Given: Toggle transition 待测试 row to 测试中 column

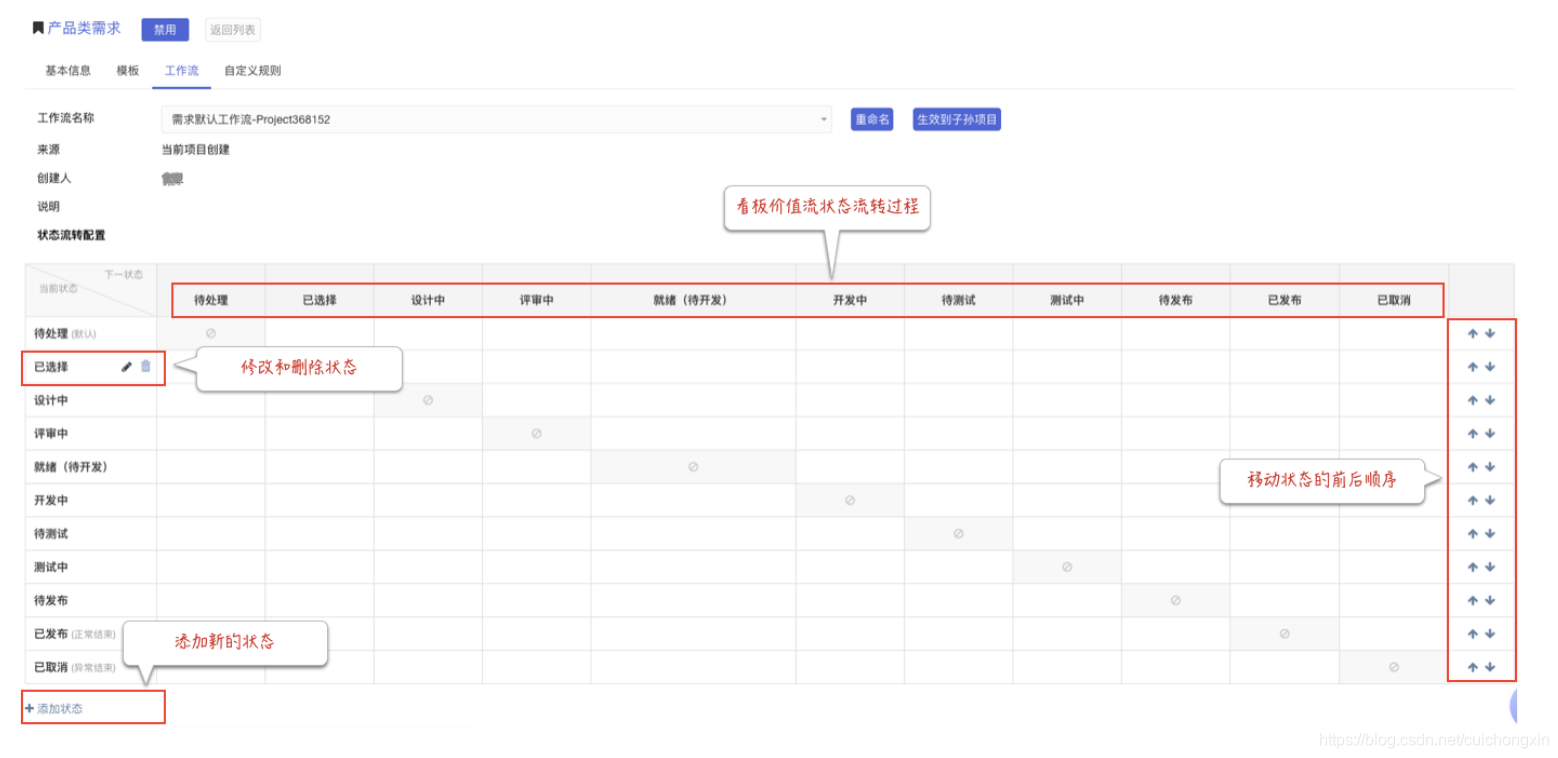Looking at the screenshot, I should click(1067, 534).
